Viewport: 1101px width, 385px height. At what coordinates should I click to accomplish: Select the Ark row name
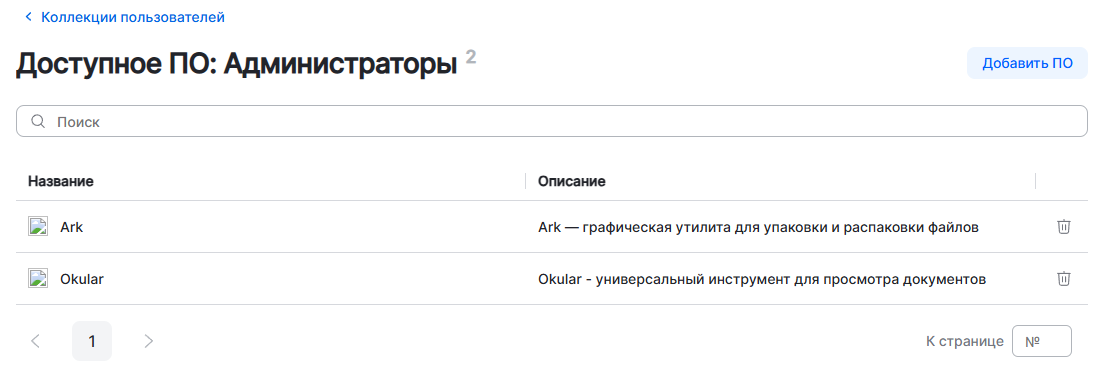72,228
